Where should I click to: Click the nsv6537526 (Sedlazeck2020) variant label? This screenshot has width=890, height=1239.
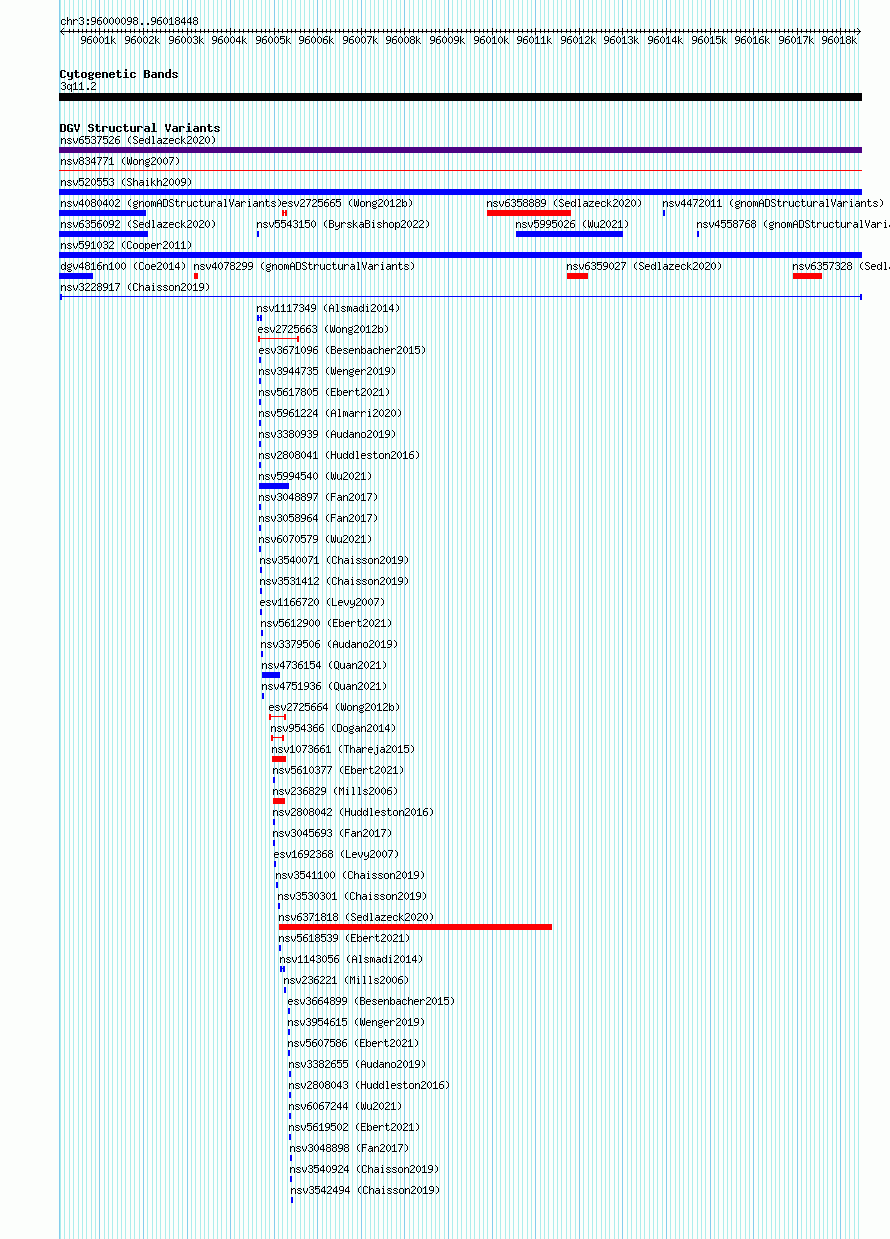point(137,140)
